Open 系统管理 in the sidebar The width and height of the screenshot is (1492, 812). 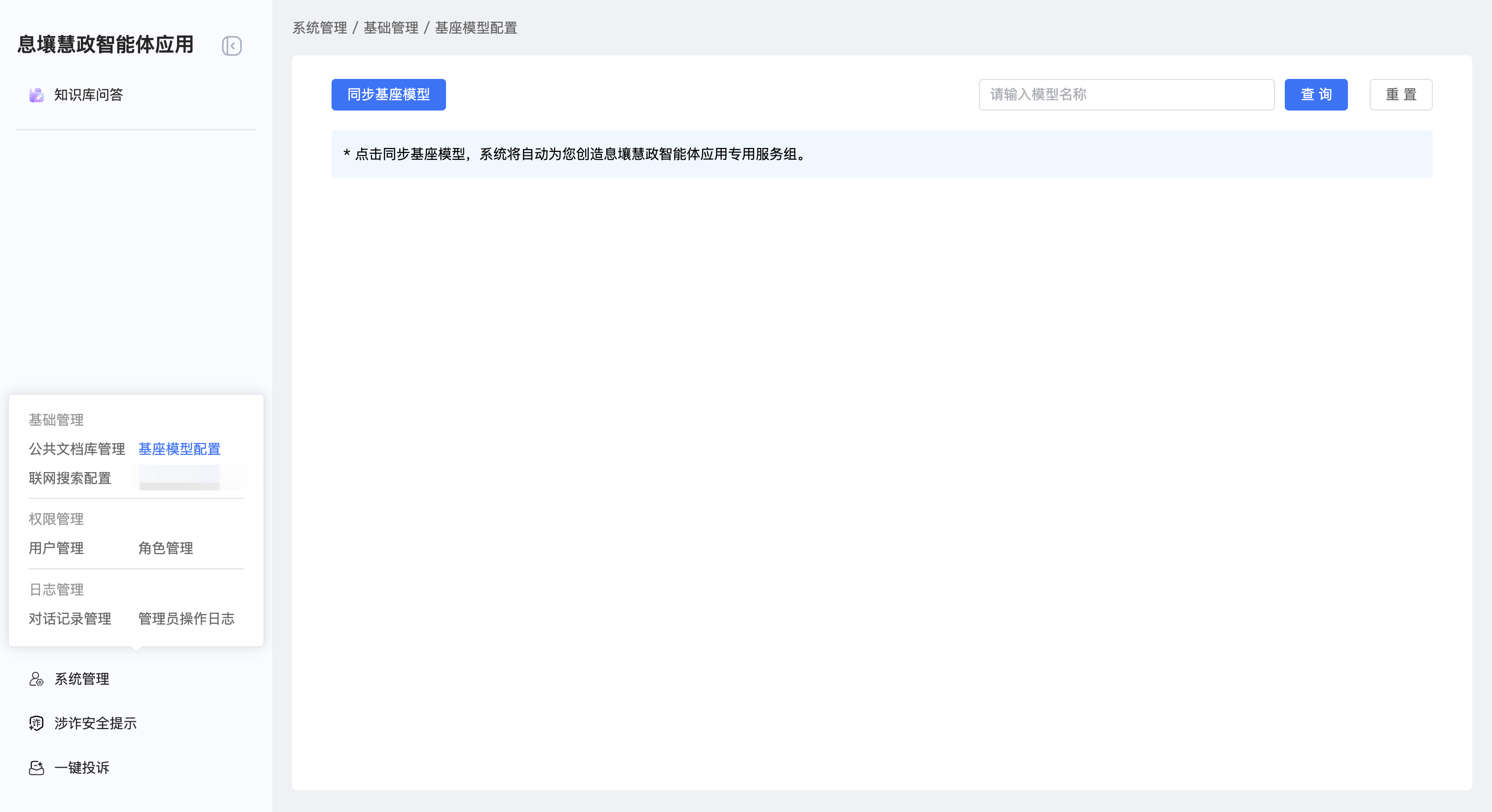click(82, 679)
